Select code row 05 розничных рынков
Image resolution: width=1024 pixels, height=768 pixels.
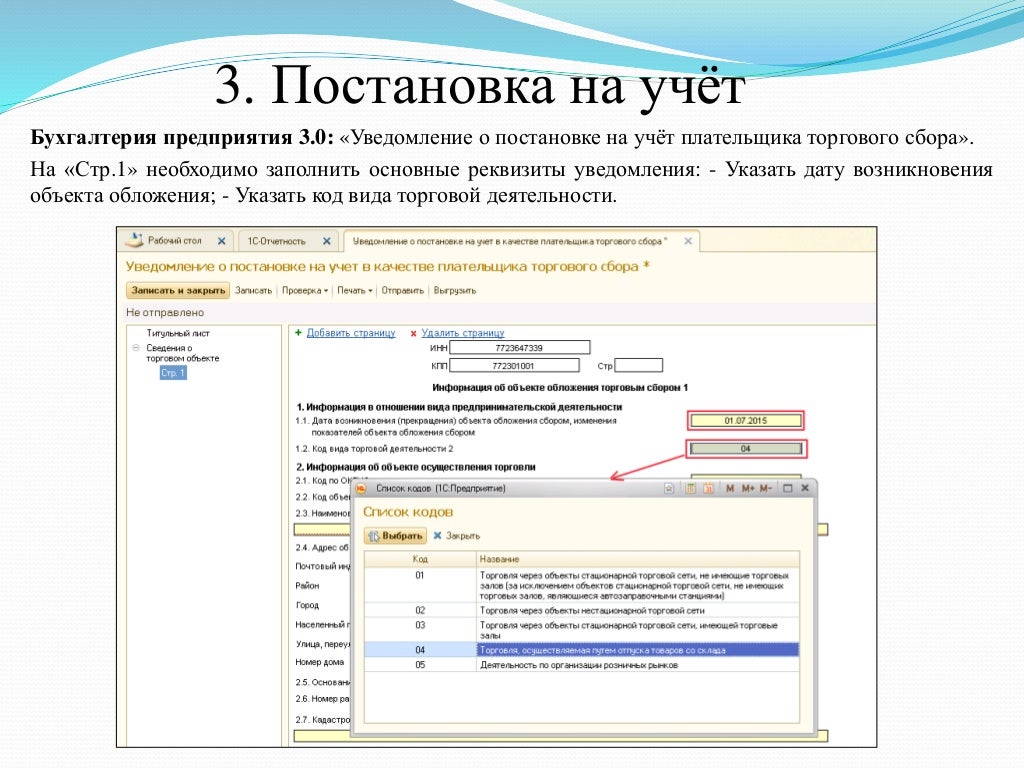click(x=581, y=665)
